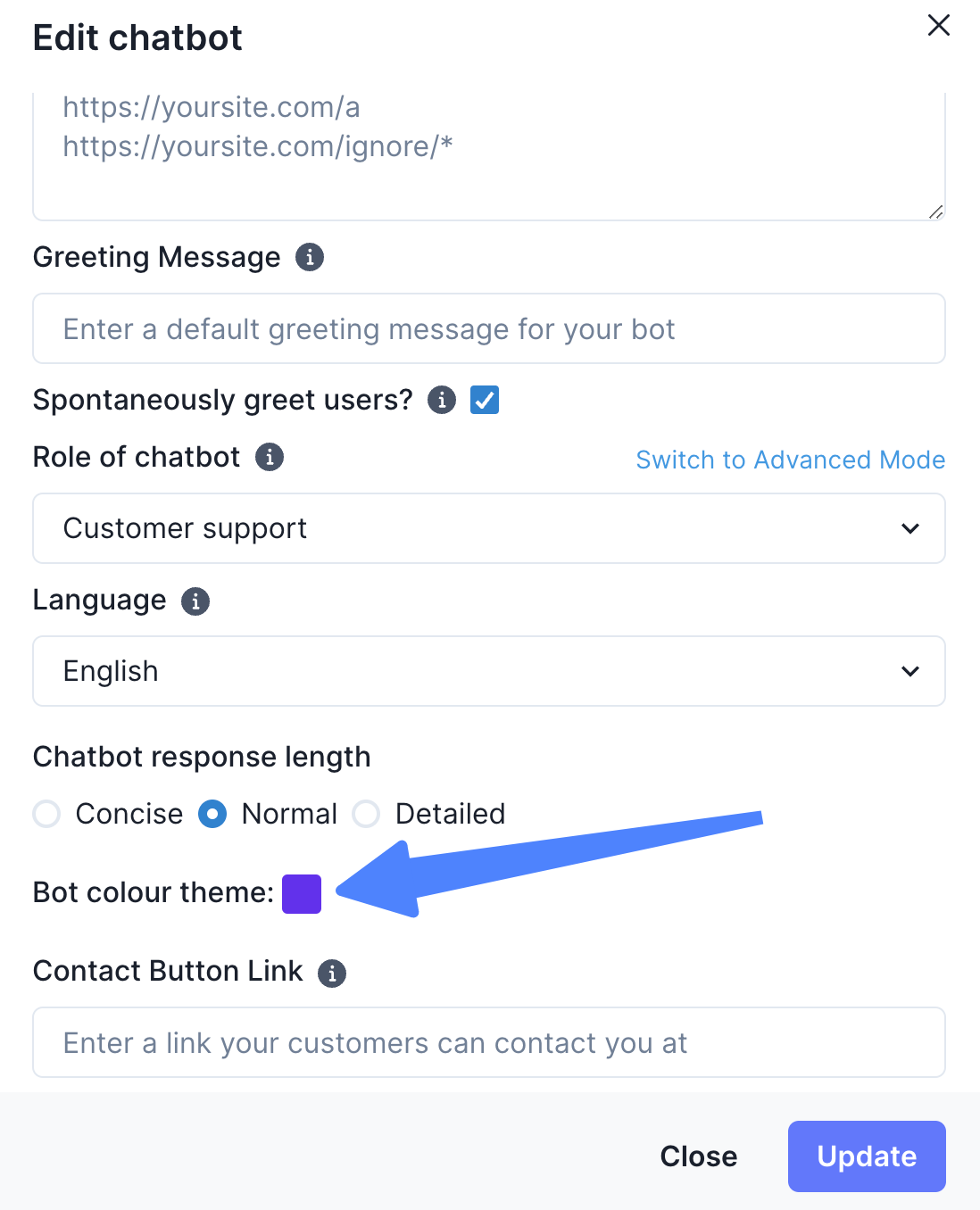Select the Concise response length option
The width and height of the screenshot is (980, 1210).
coord(46,814)
